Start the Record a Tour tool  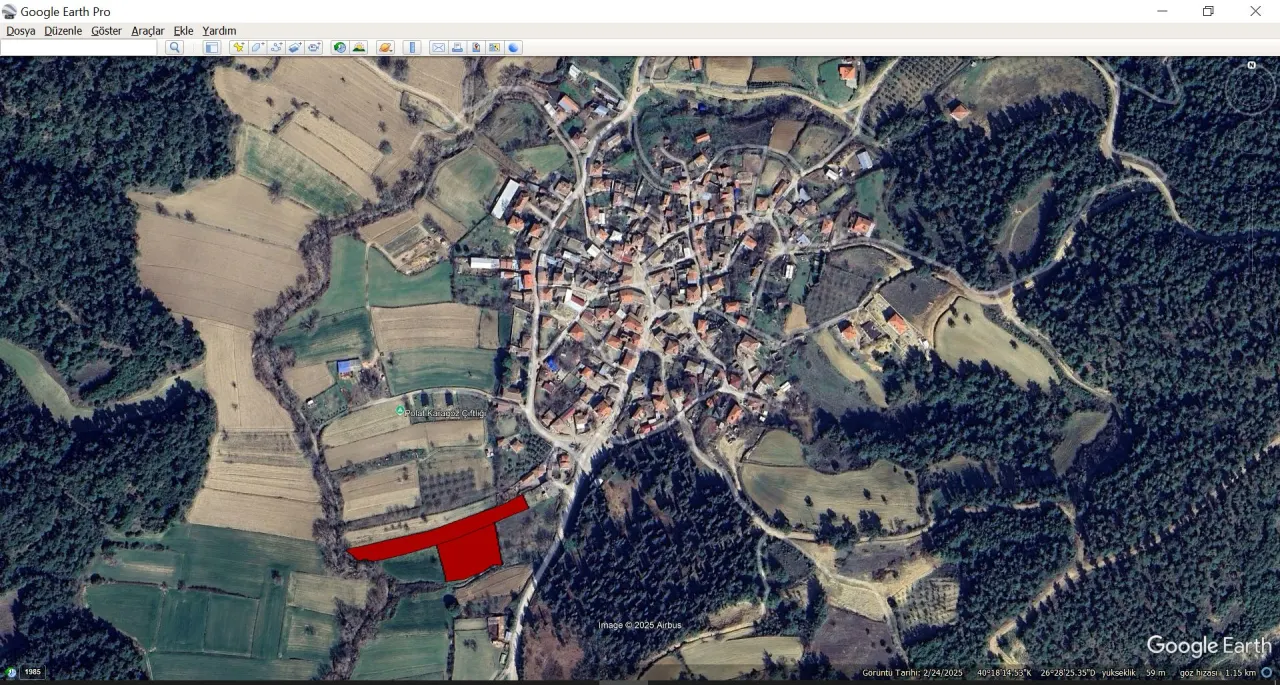(x=314, y=47)
